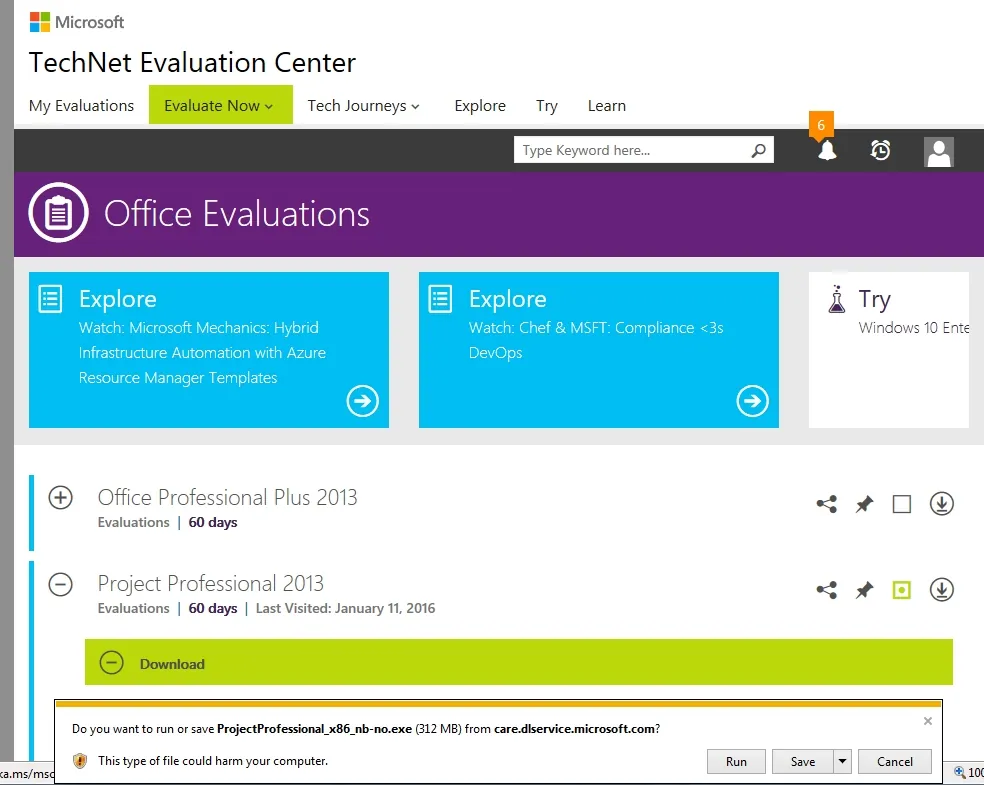Click the flask icon on Try card
Screen dimensions: 984x785
[837, 299]
